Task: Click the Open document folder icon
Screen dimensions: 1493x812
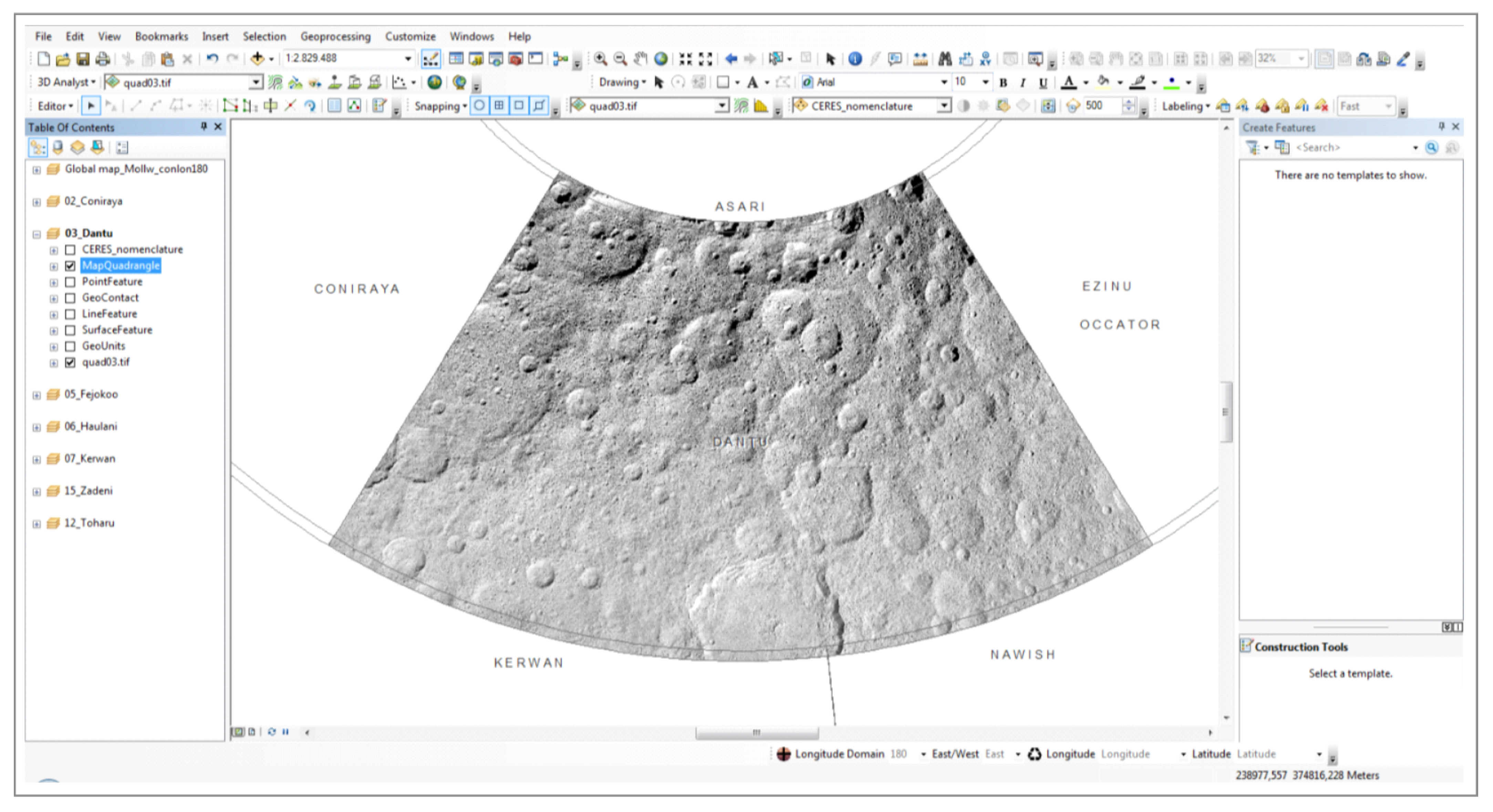Action: tap(63, 59)
